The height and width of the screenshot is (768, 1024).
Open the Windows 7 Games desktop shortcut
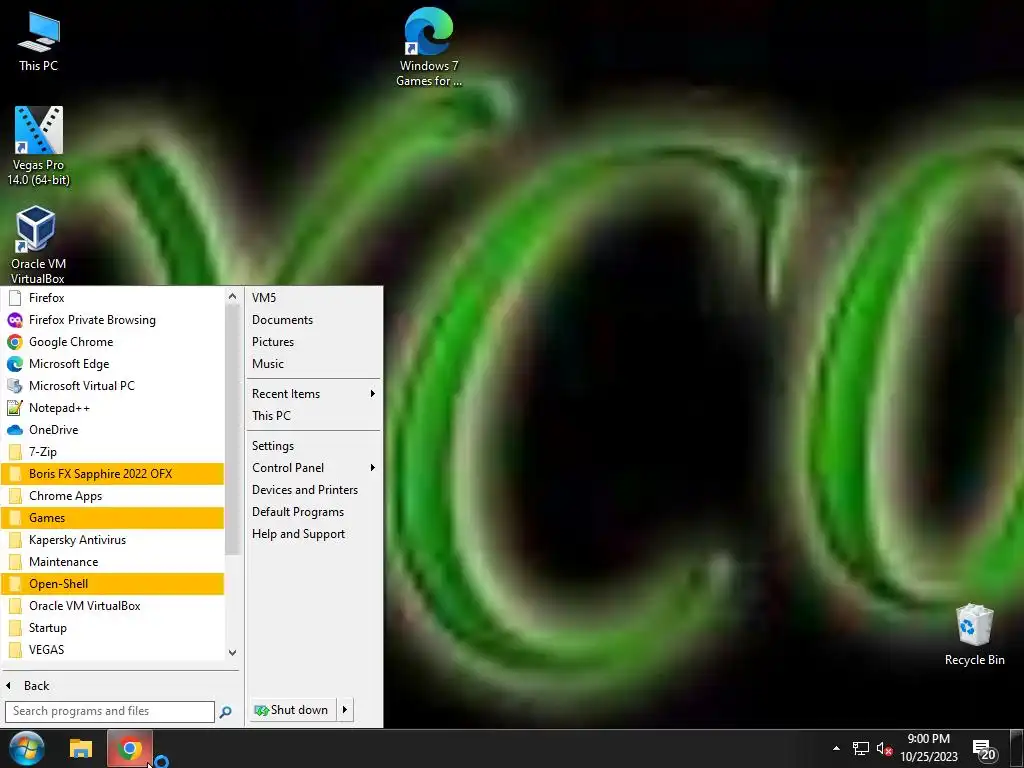click(428, 47)
